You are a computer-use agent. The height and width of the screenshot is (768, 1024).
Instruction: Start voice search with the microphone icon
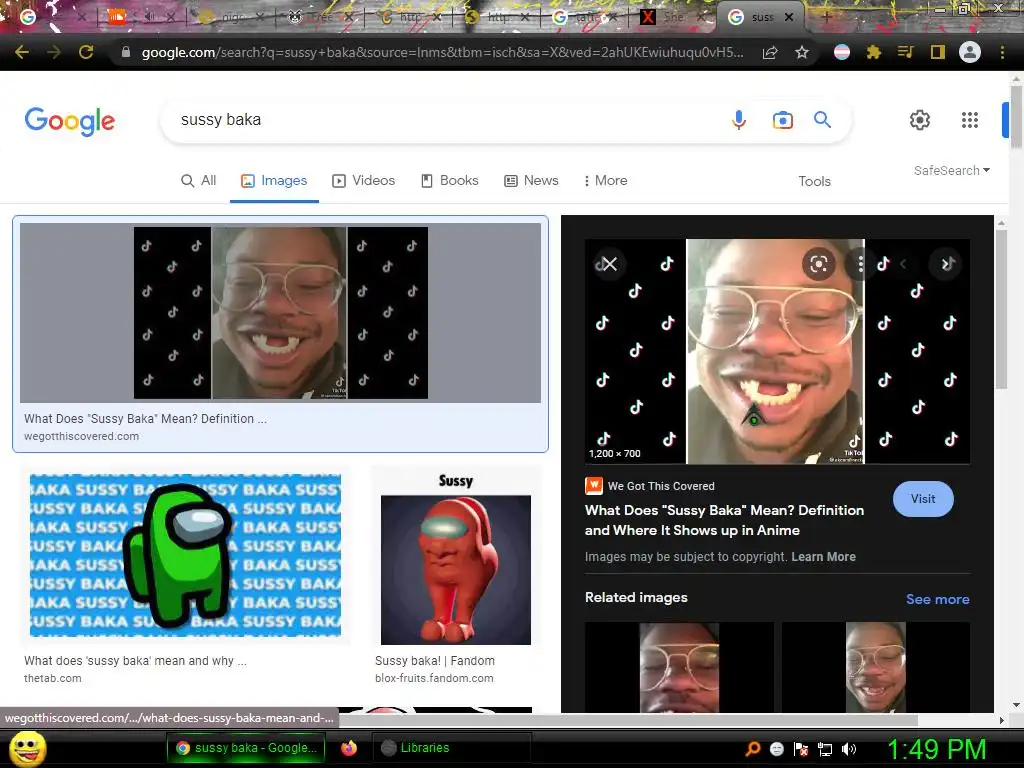739,120
